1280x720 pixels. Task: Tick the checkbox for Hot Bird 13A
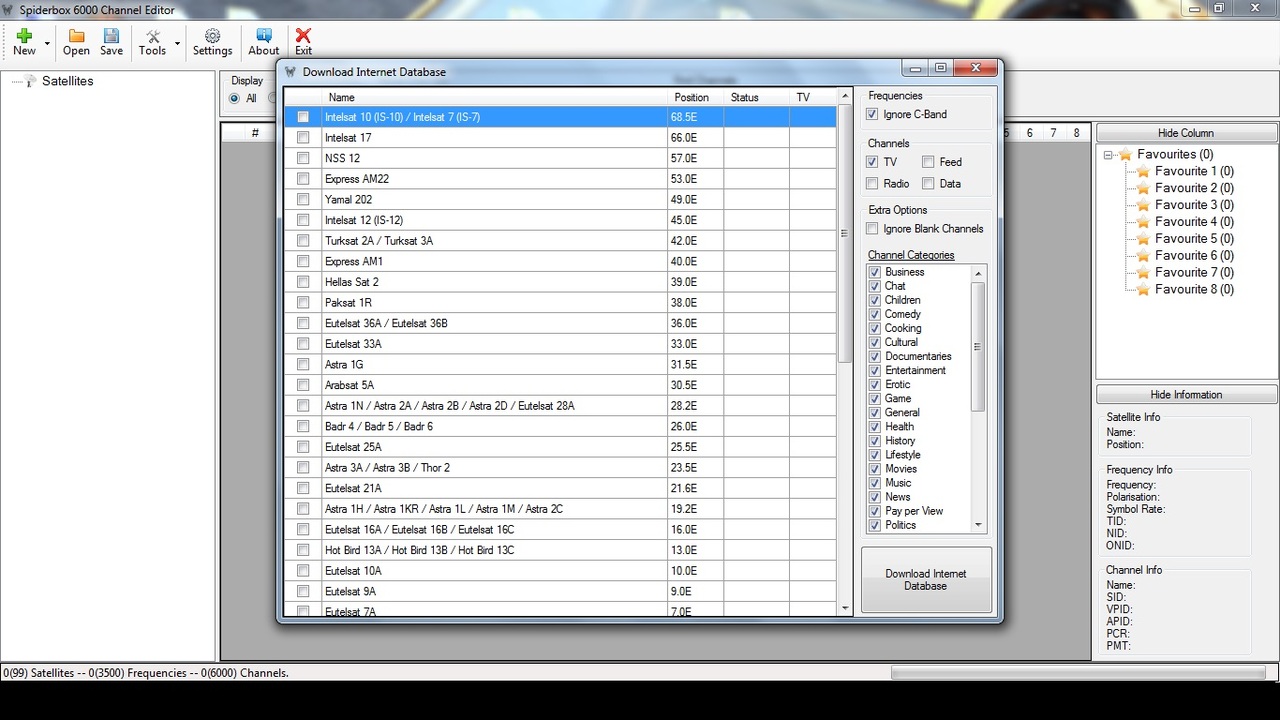click(303, 550)
